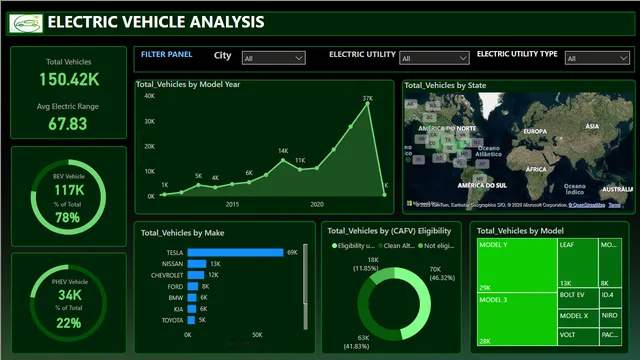The image size is (640, 360).
Task: Click the 78% BEV percentage text
Action: point(68,218)
